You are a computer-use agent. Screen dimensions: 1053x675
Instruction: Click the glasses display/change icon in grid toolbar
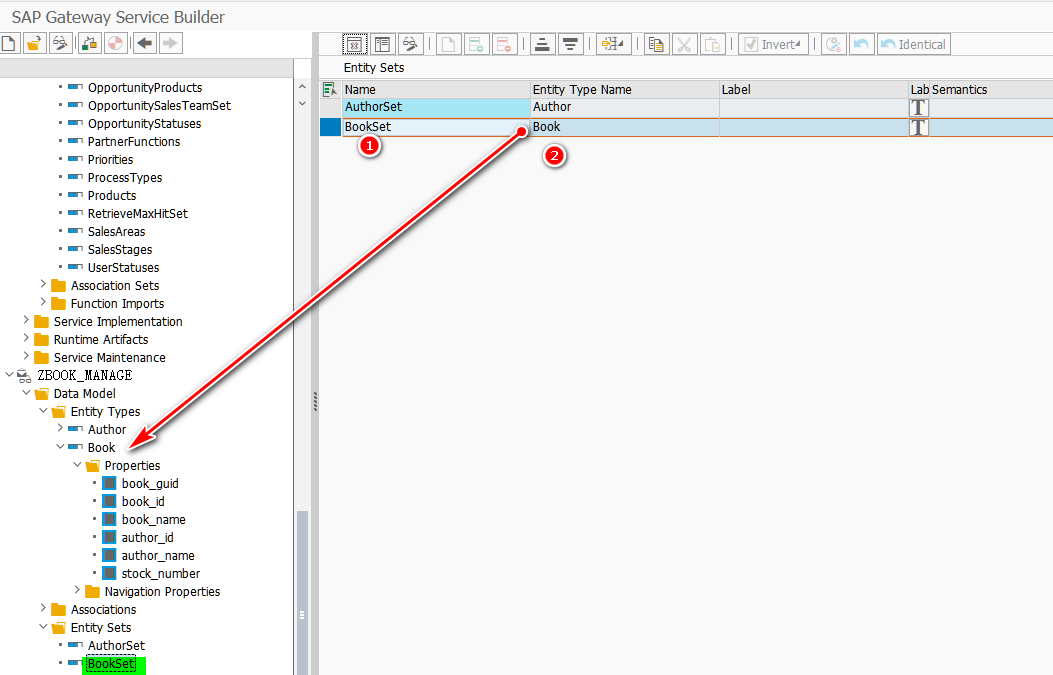point(410,45)
